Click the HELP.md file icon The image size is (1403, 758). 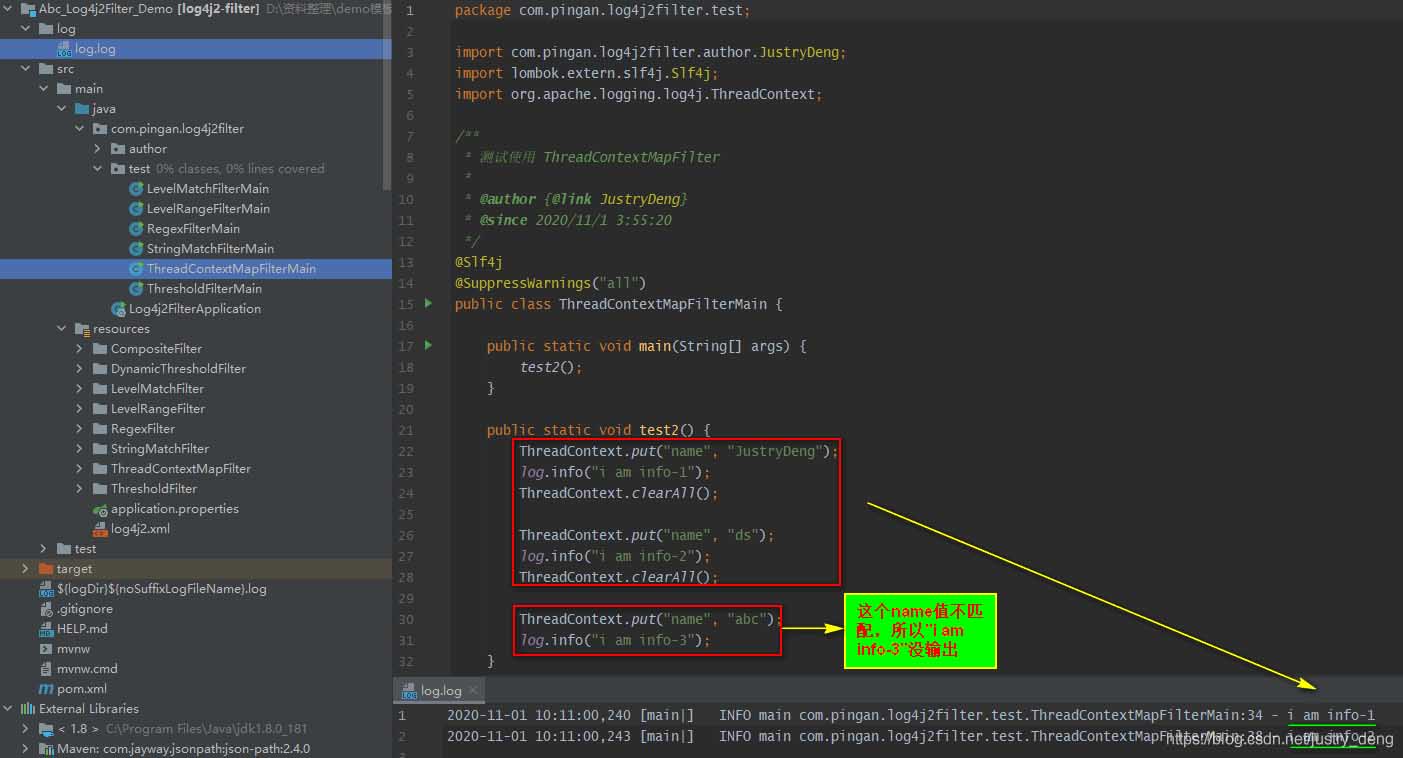[x=46, y=629]
